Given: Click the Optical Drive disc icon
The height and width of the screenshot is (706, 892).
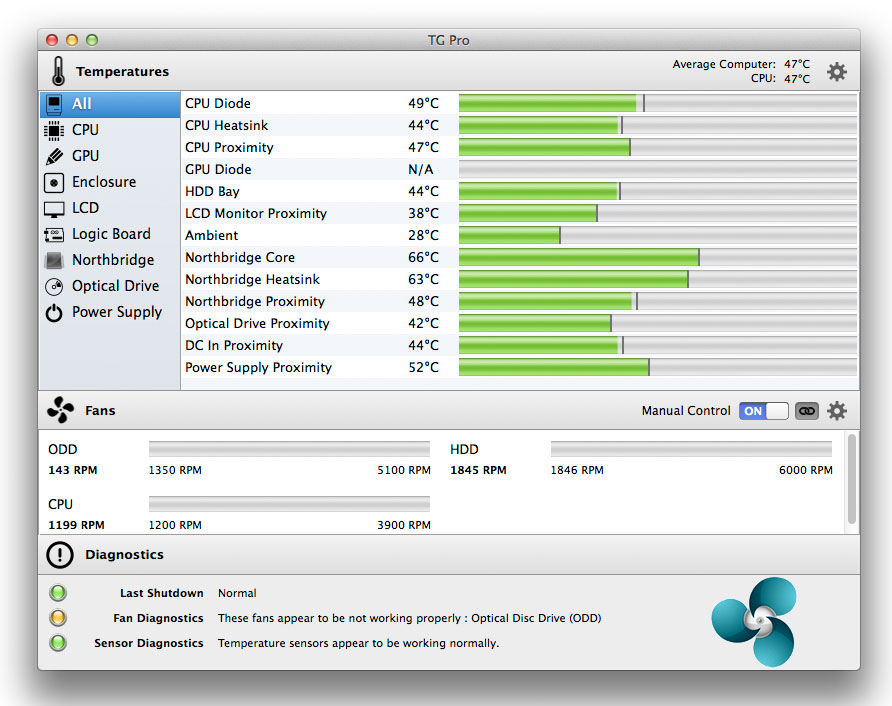Looking at the screenshot, I should click(x=54, y=286).
